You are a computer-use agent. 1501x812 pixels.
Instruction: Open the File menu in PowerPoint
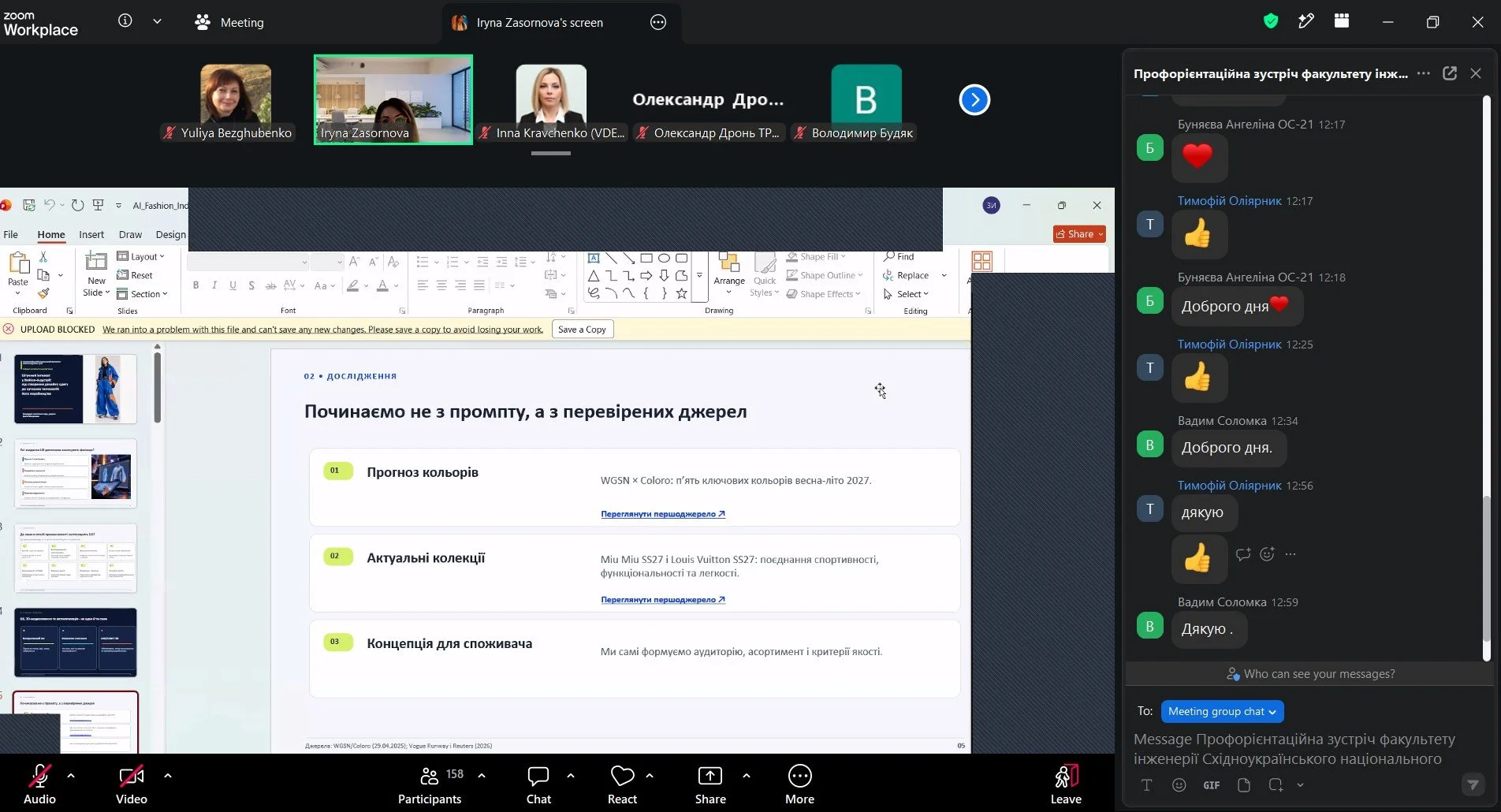(x=11, y=235)
